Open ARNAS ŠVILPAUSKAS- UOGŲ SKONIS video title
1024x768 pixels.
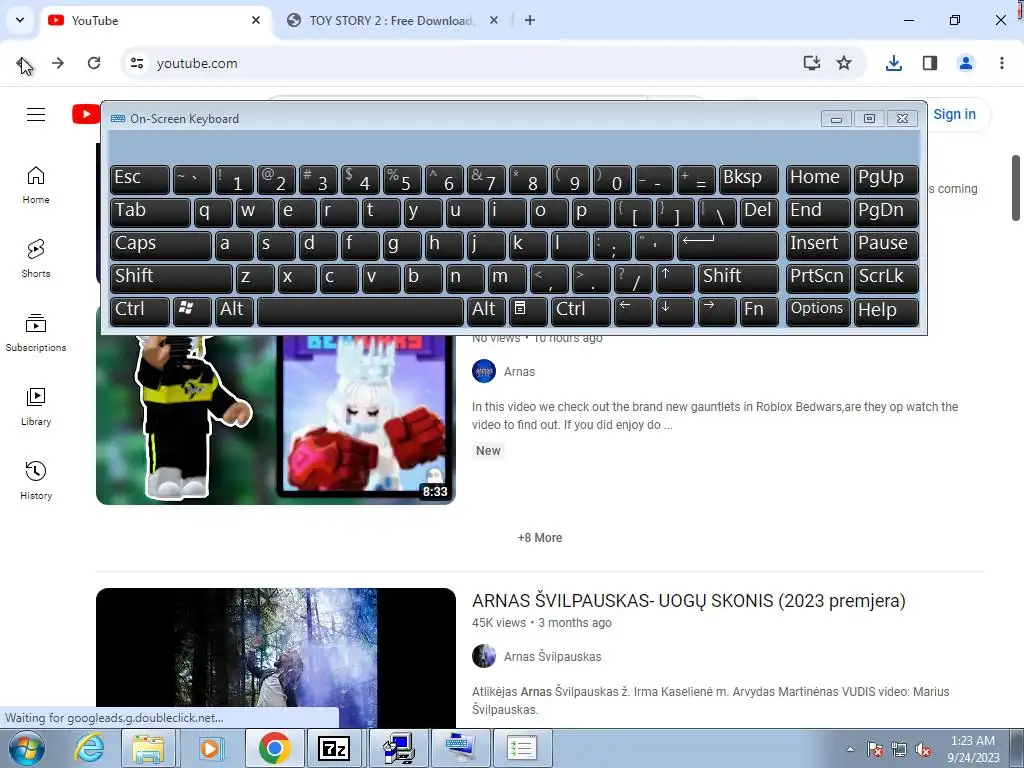[688, 600]
